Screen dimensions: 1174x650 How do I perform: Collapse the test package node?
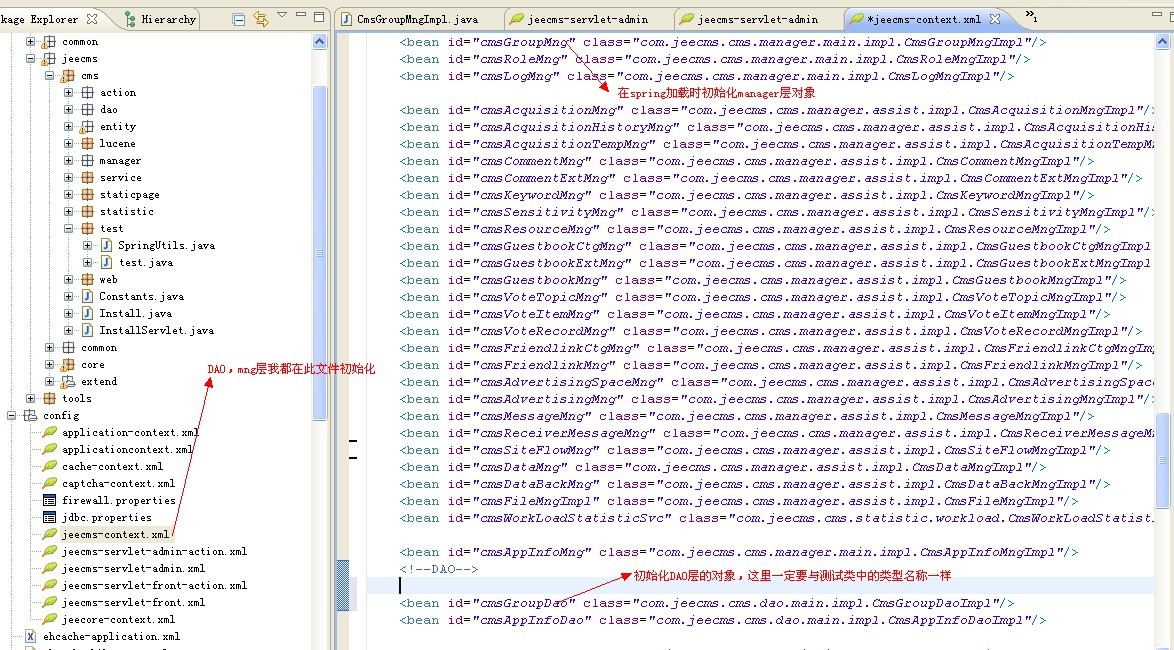pyautogui.click(x=68, y=228)
